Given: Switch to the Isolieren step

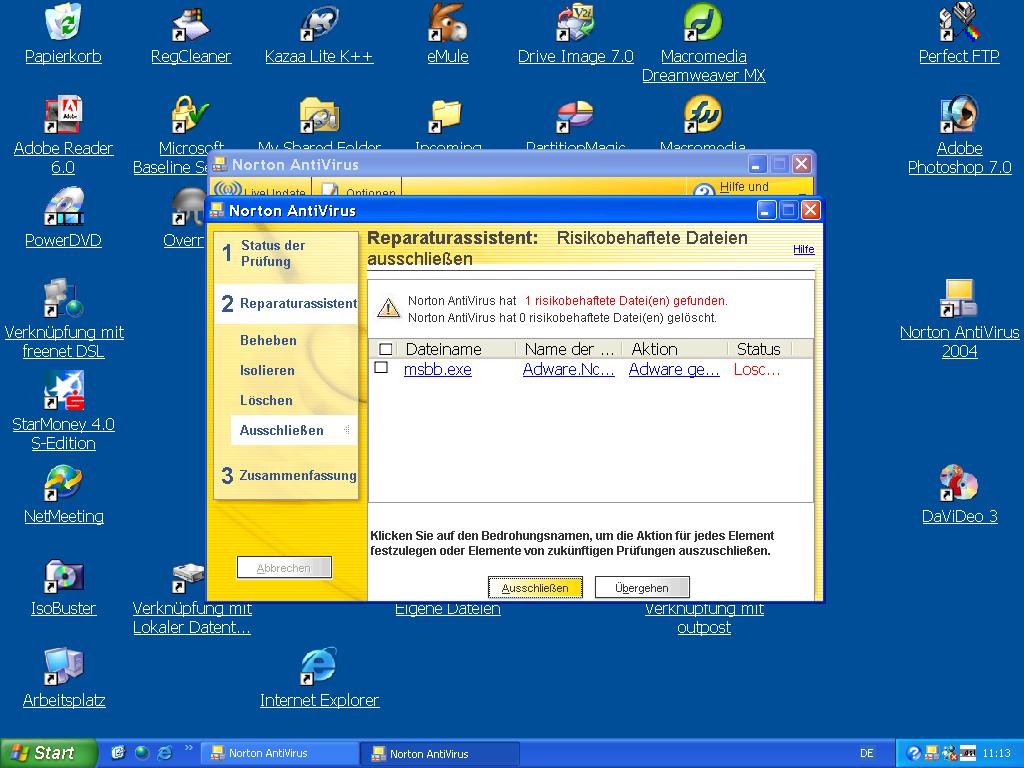Looking at the screenshot, I should [x=267, y=370].
